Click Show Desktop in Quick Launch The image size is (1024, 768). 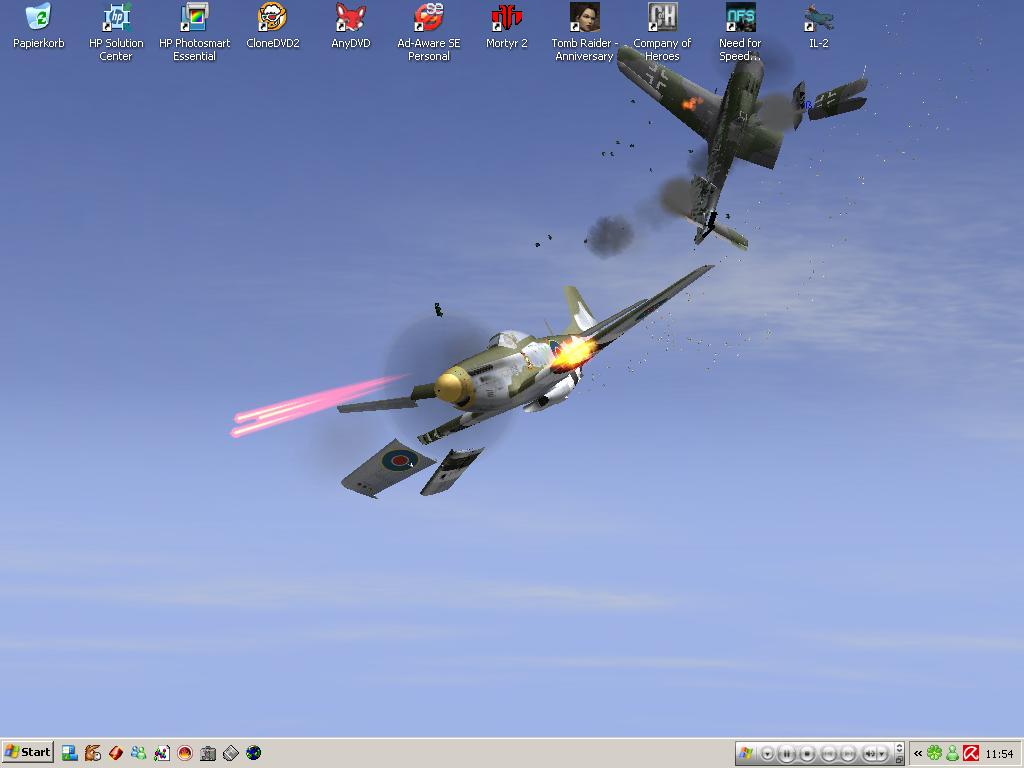(x=69, y=753)
